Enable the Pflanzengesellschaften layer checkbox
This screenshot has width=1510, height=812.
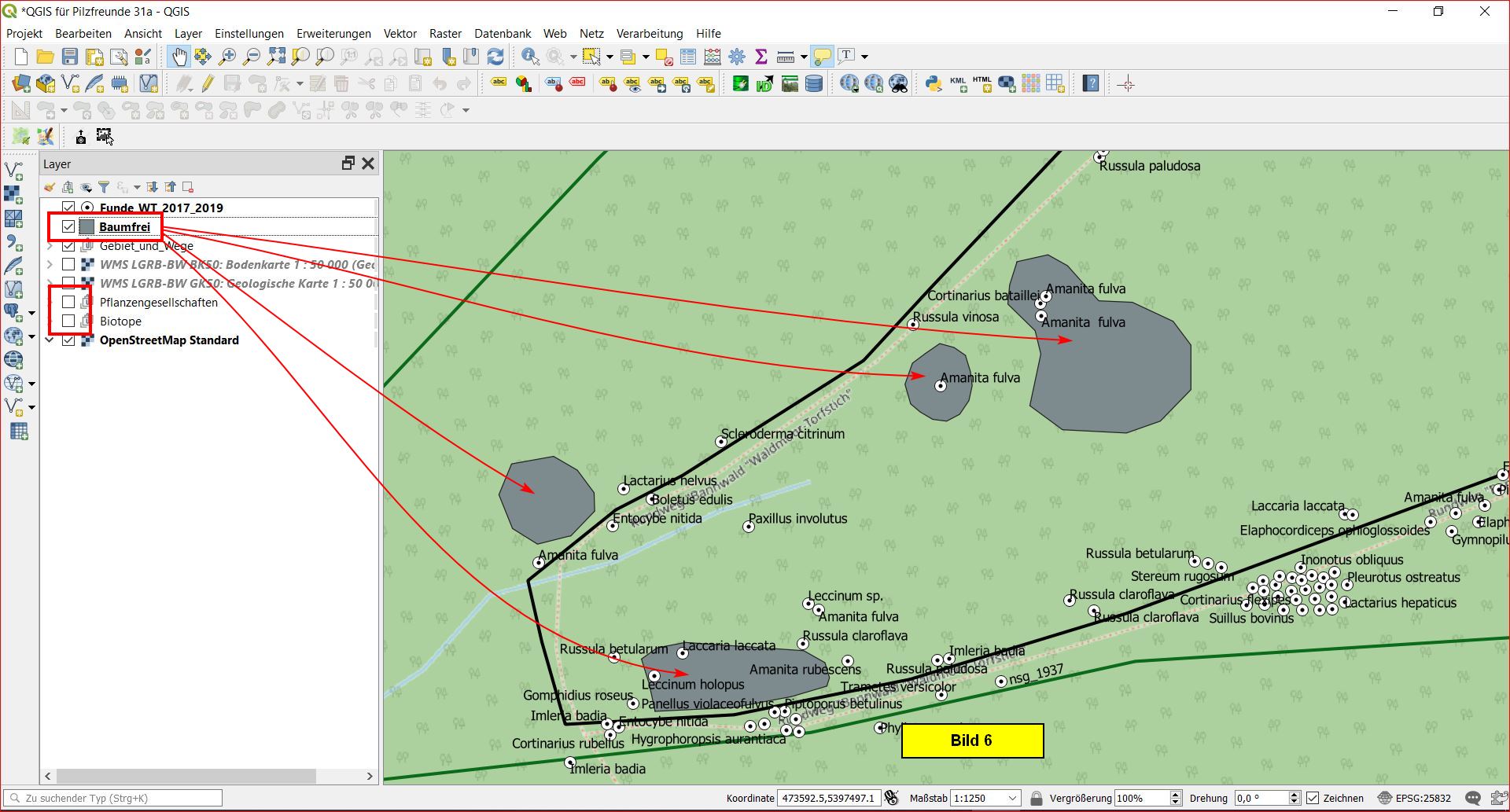68,303
